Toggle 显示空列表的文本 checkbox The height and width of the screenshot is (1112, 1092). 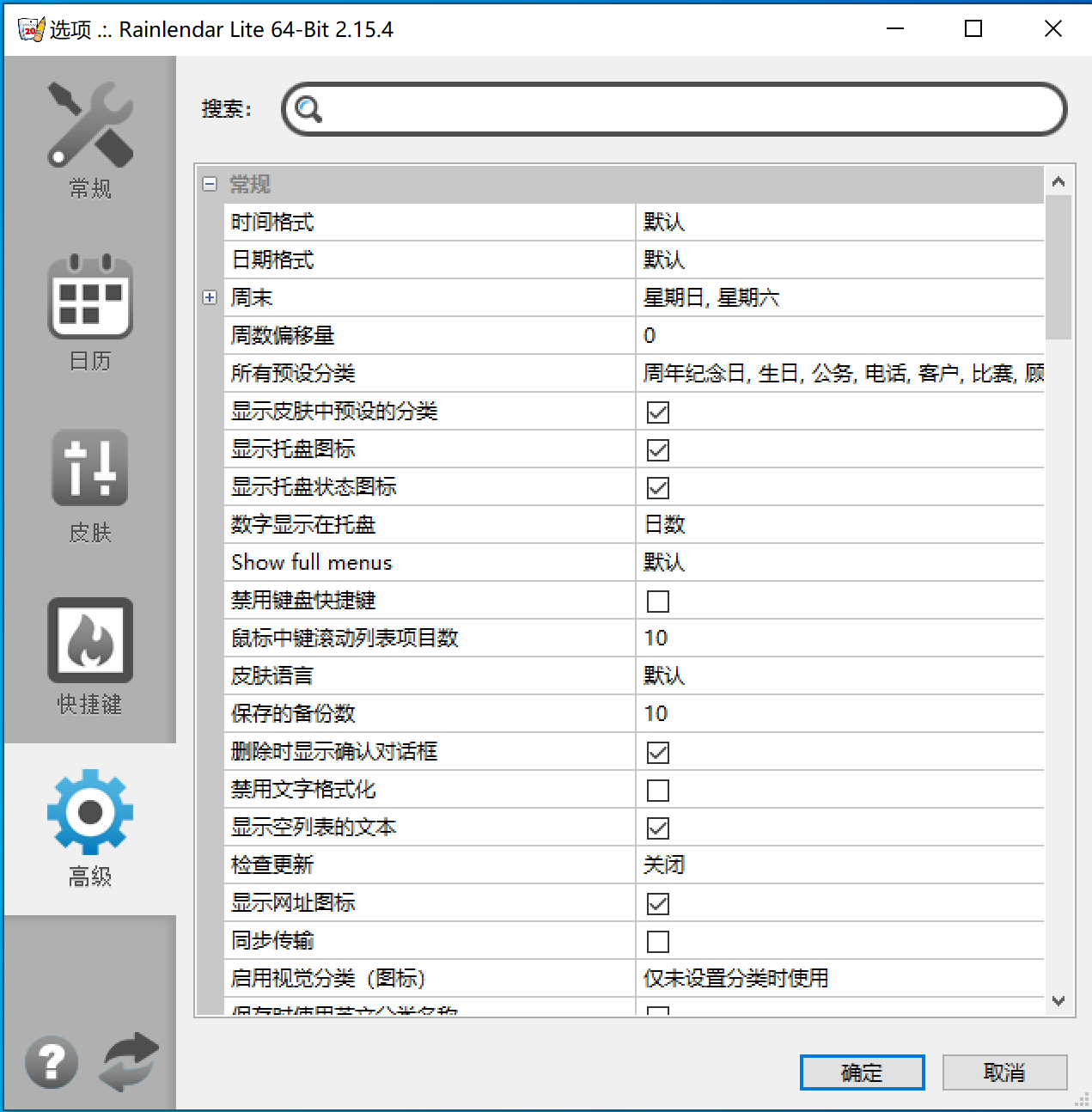point(658,828)
